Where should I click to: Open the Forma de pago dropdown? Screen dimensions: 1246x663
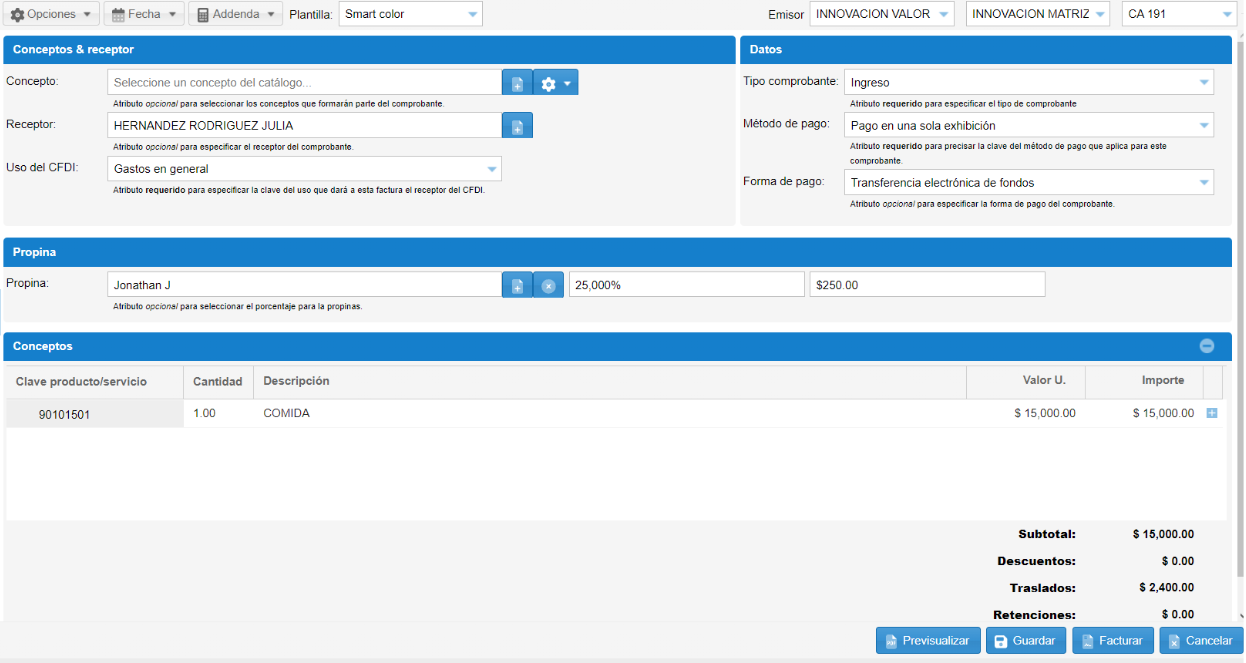click(x=1028, y=183)
